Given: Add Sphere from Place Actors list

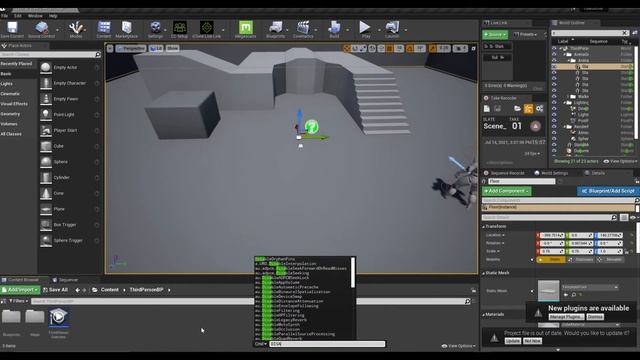Looking at the screenshot, I should click(x=70, y=162).
